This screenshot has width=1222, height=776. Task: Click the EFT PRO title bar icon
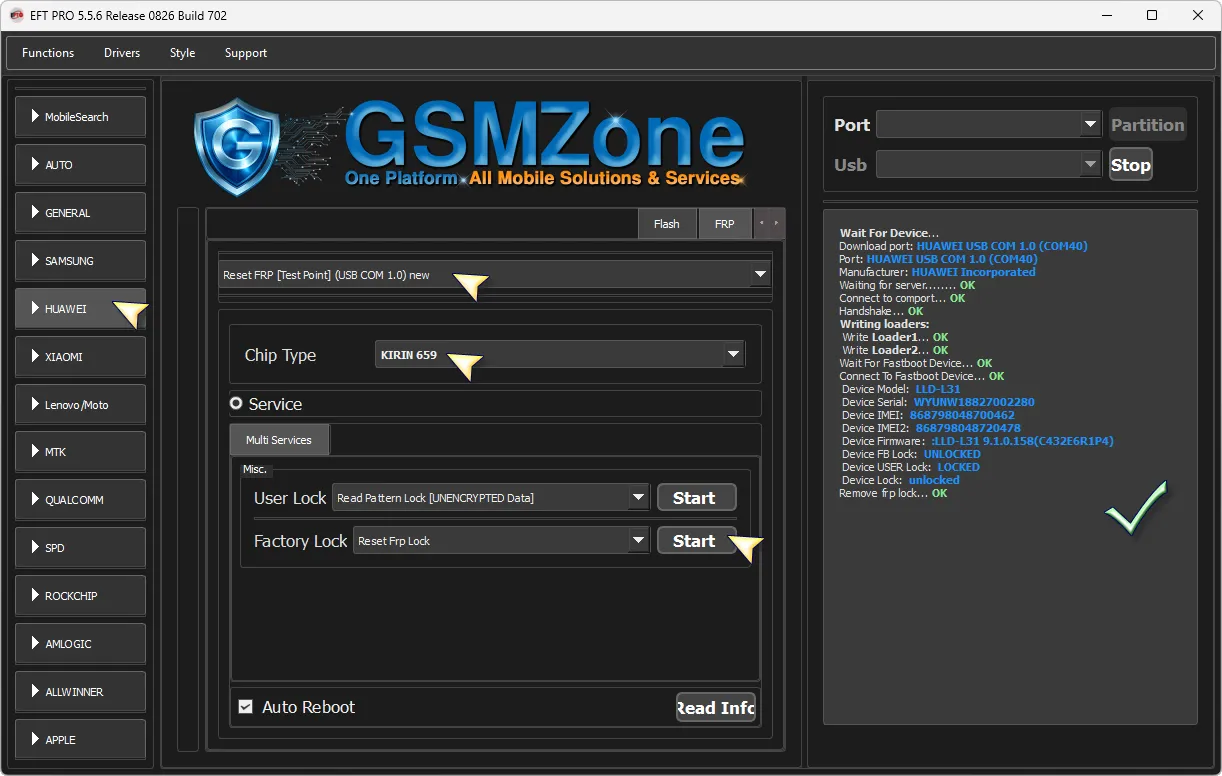17,15
